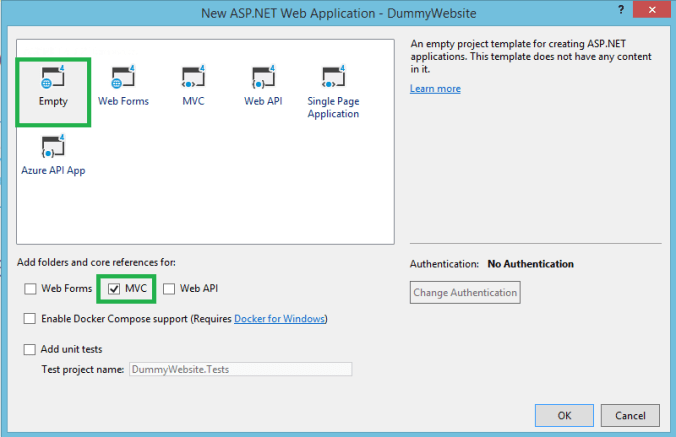676x437 pixels.
Task: Pick the MVC template icon
Action: click(193, 78)
